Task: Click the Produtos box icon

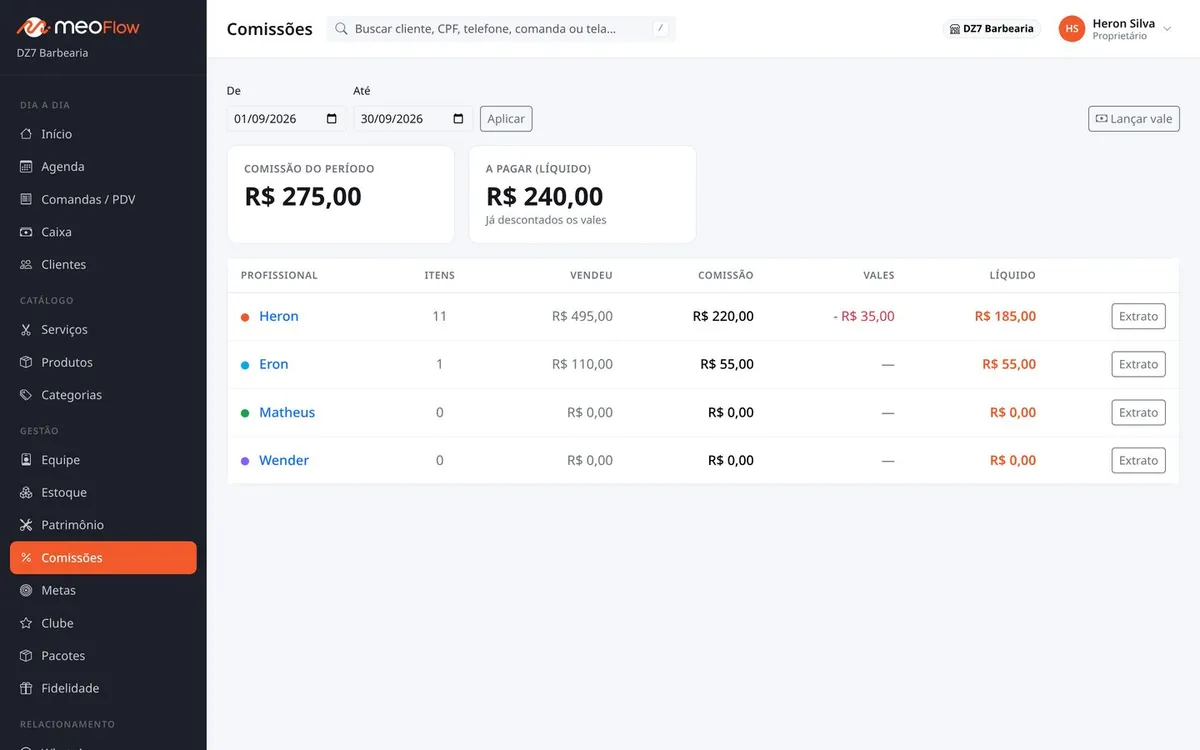Action: [x=26, y=362]
